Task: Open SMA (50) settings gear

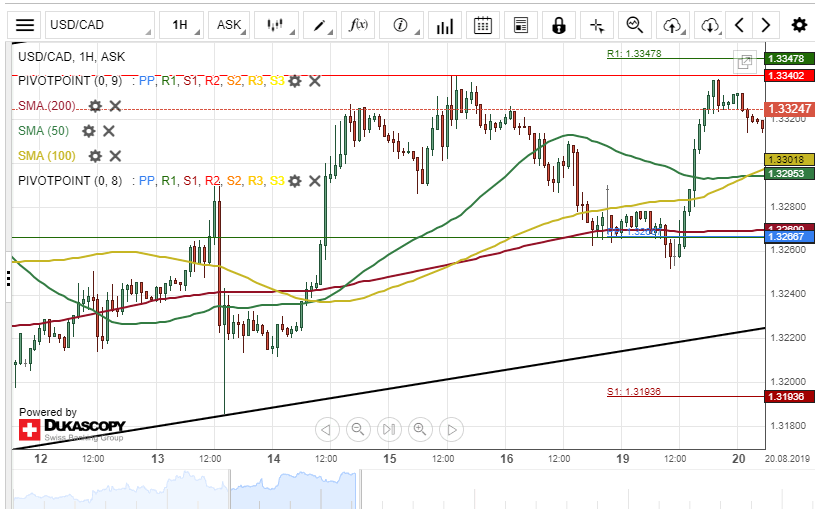Action: point(89,131)
